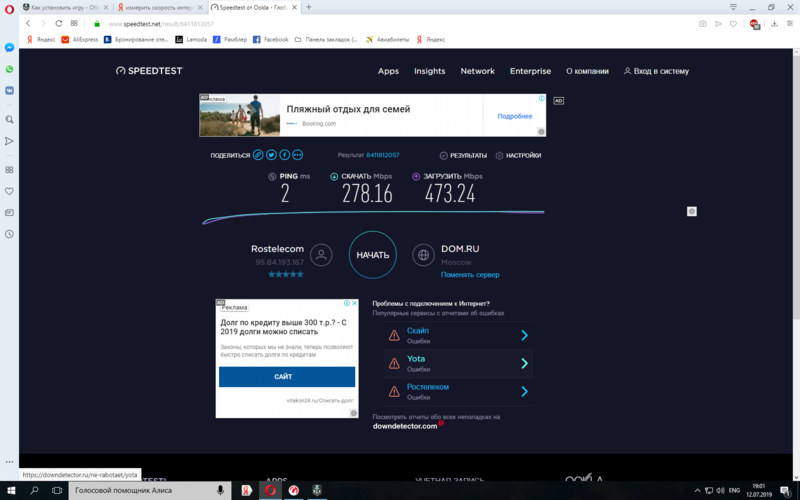Screen dimensions: 800x500
Task: Open the news icon in the sidebar
Action: point(9,212)
